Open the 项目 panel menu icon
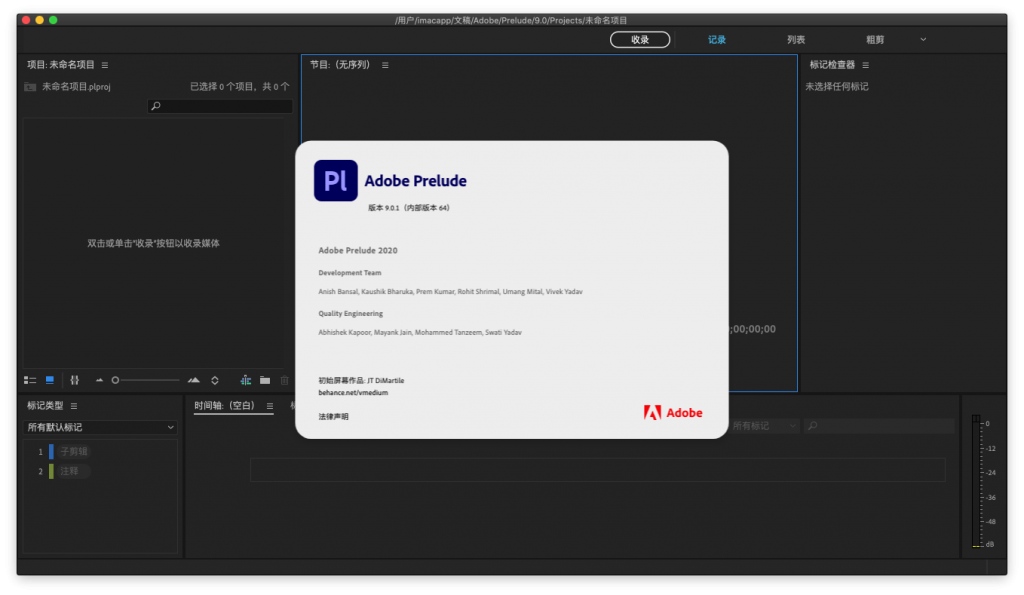Viewport: 1024px width, 595px height. pos(105,65)
